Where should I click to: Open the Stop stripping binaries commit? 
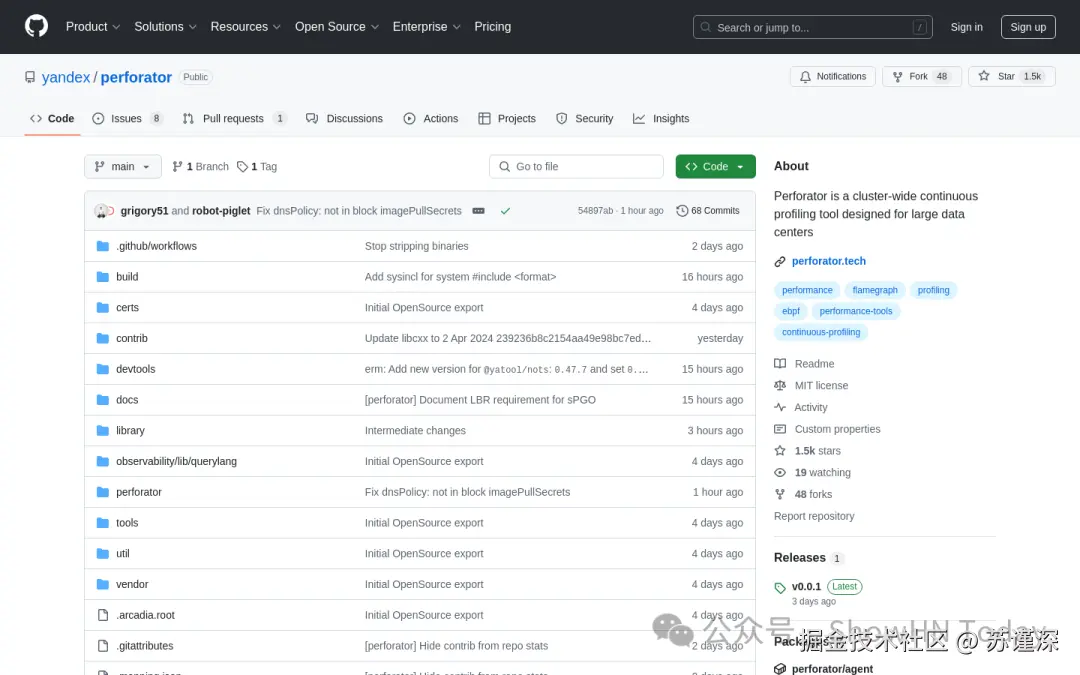coord(417,246)
